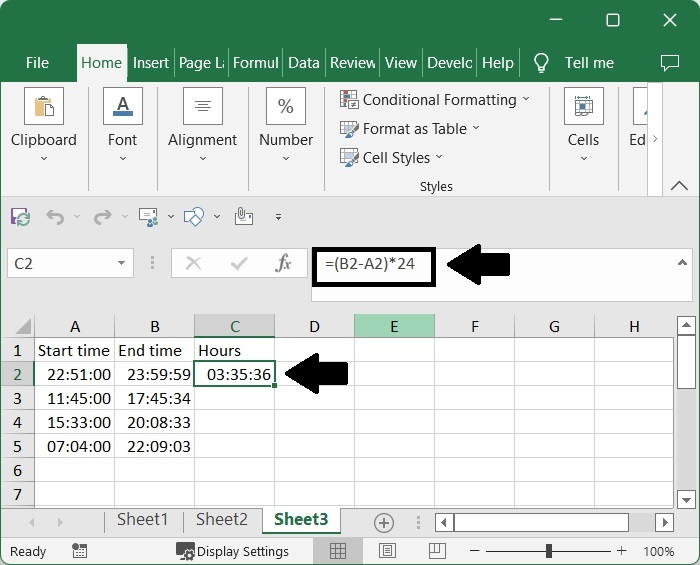Click the Conditional Formatting icon

pyautogui.click(x=349, y=99)
